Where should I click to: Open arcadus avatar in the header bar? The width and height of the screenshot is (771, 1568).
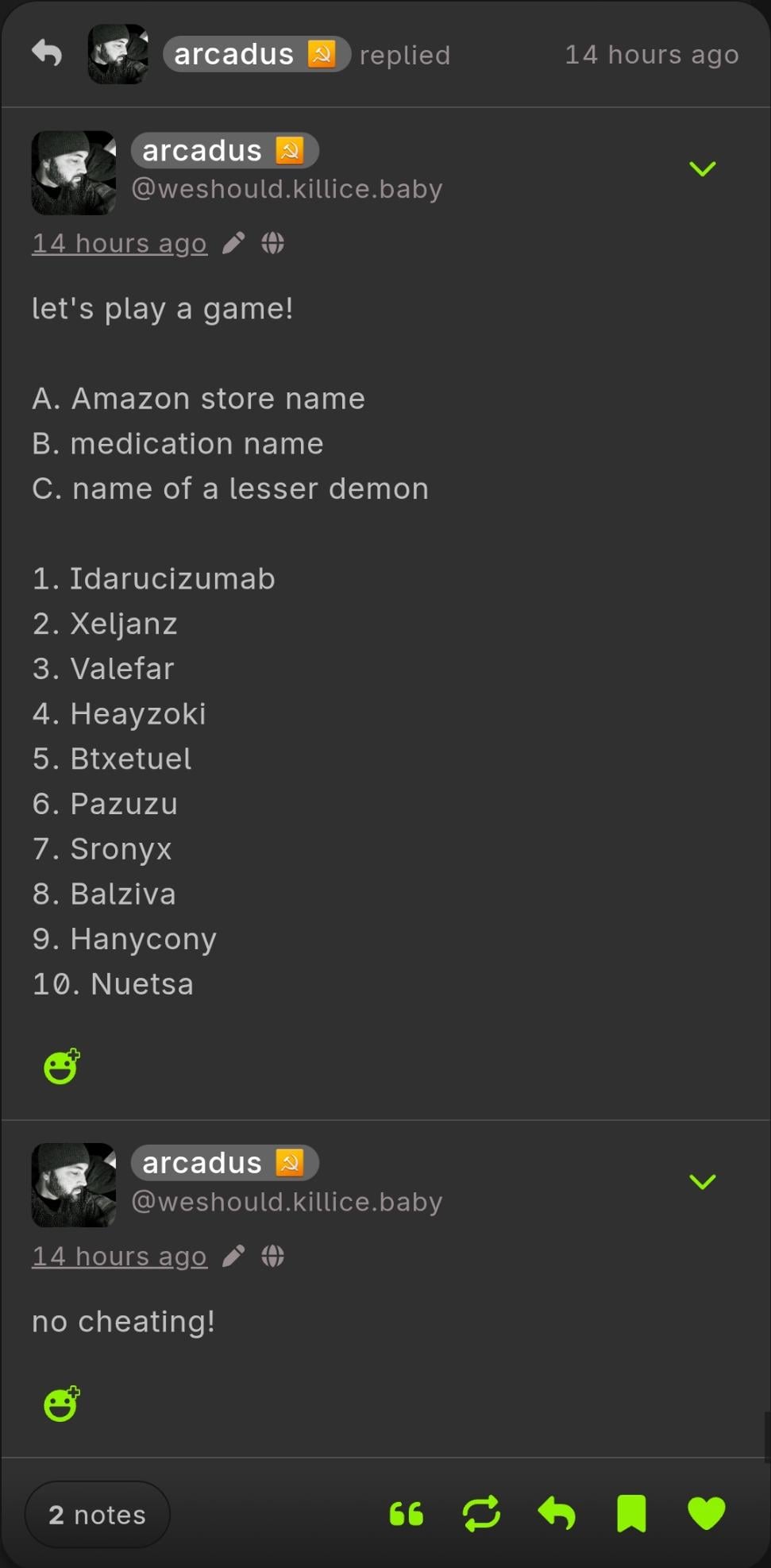(118, 54)
